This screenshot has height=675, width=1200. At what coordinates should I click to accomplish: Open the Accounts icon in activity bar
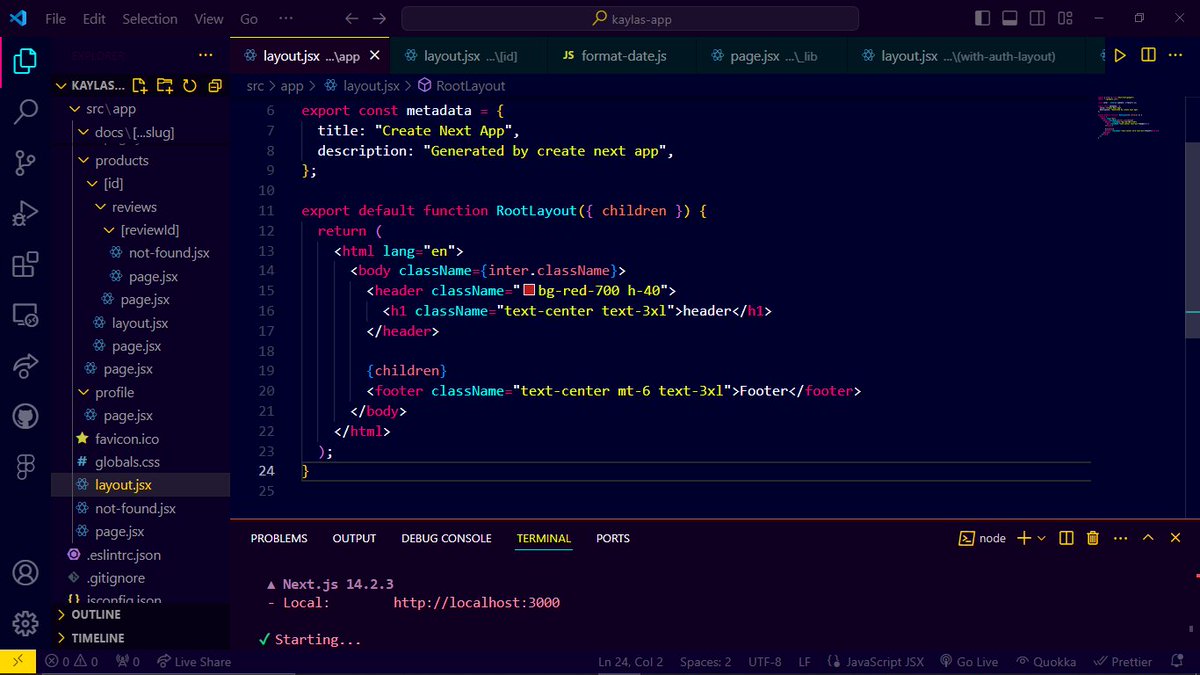coord(25,575)
